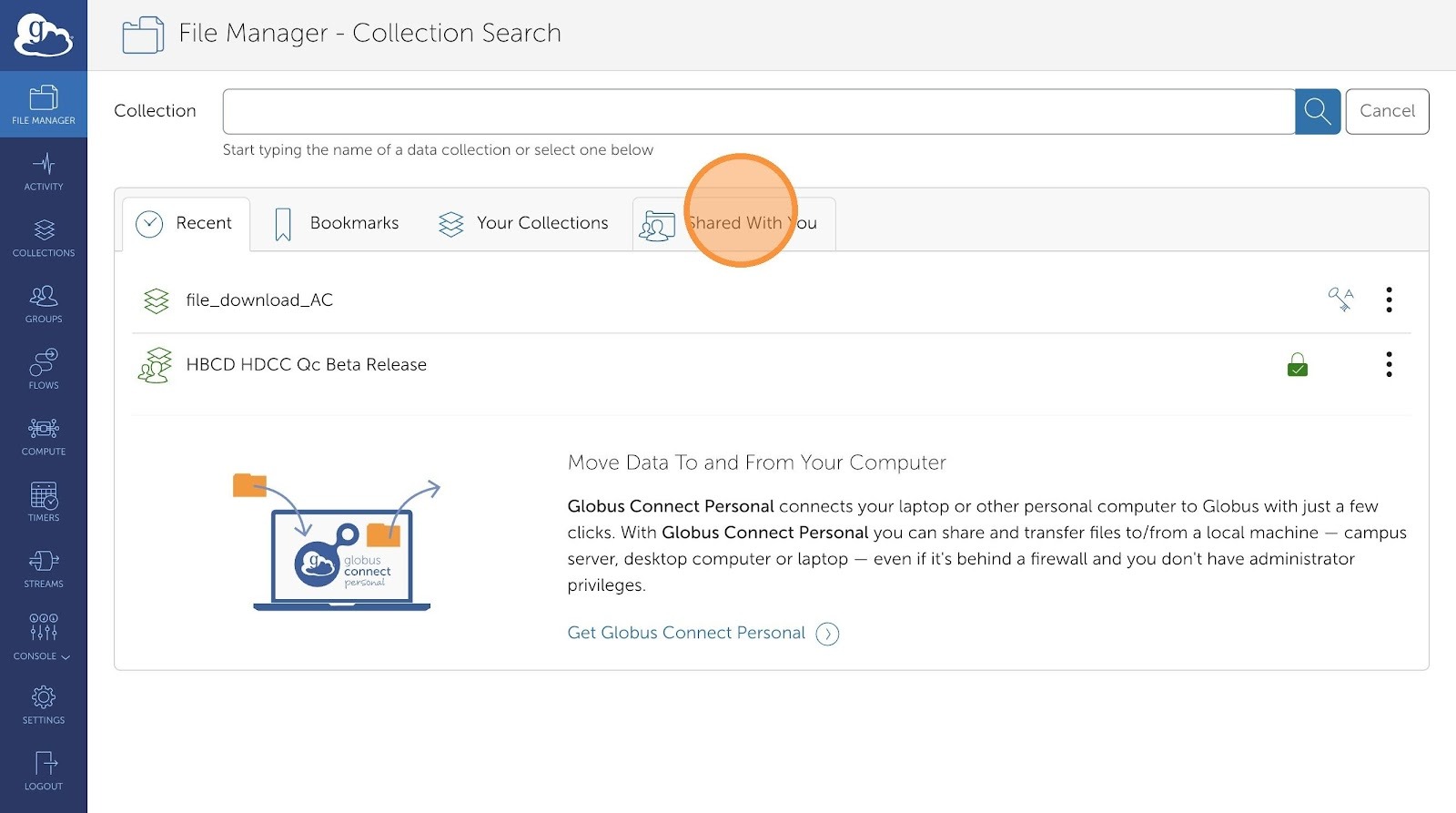The width and height of the screenshot is (1456, 813).
Task: Open the Groups section
Action: (x=44, y=304)
